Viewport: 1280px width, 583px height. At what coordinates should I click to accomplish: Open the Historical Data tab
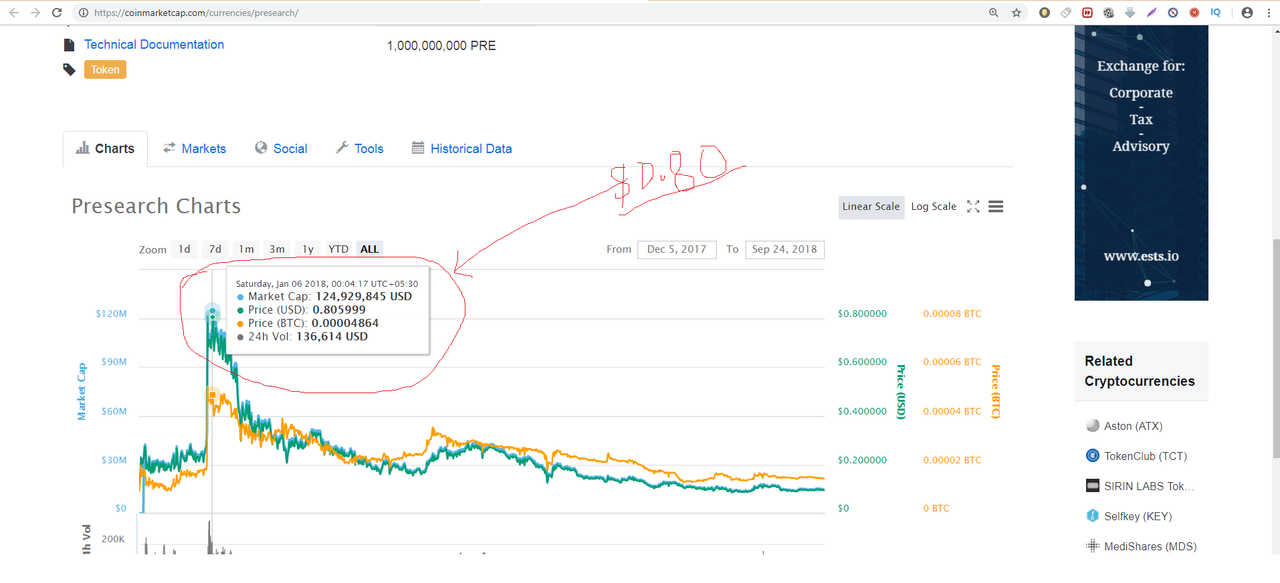tap(462, 149)
